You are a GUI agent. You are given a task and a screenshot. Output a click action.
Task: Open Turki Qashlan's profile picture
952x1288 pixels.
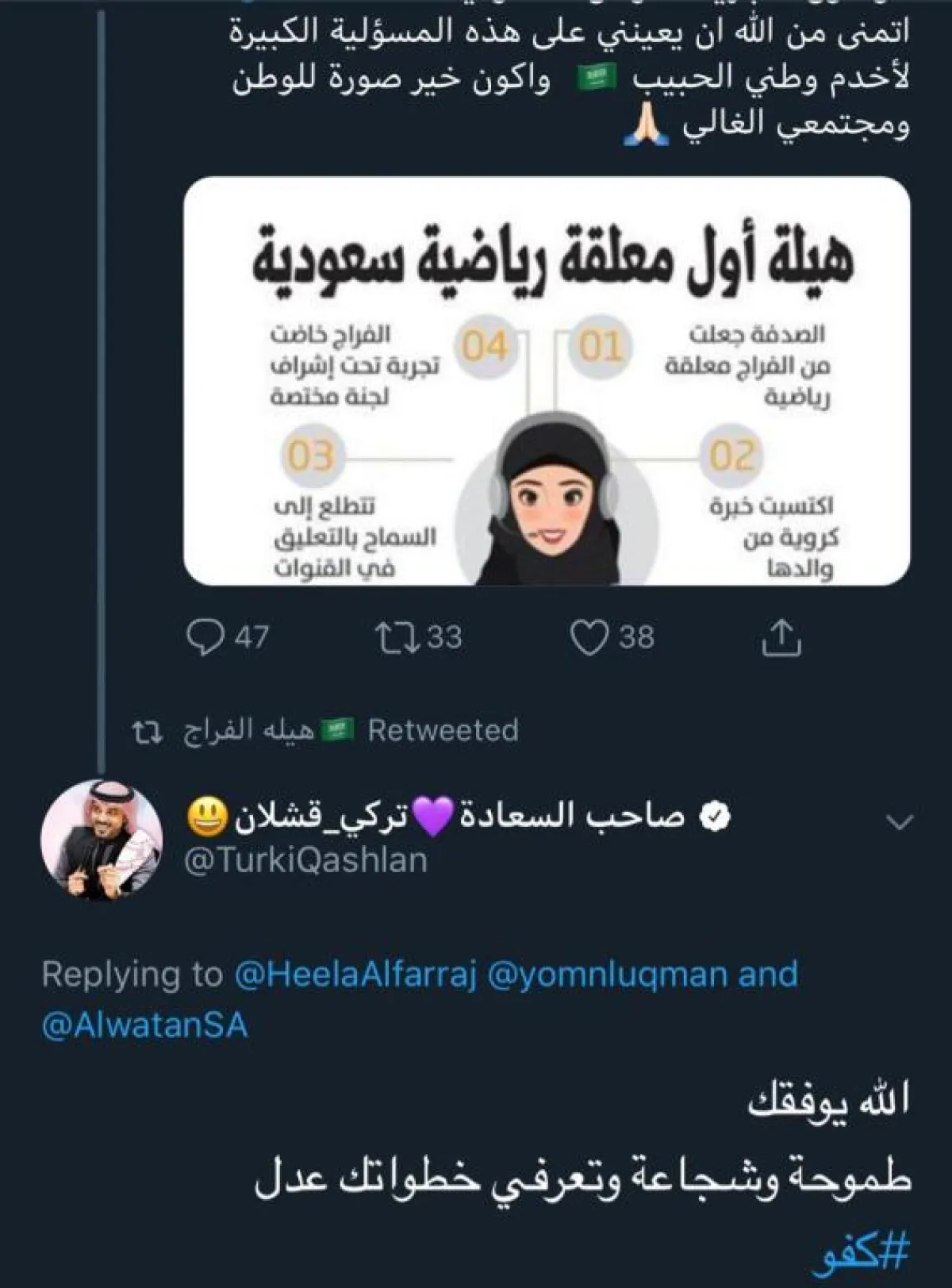[x=102, y=840]
